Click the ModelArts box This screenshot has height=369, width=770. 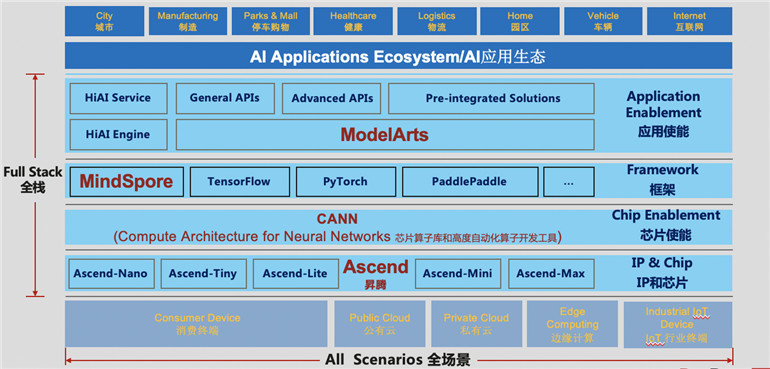coord(385,135)
